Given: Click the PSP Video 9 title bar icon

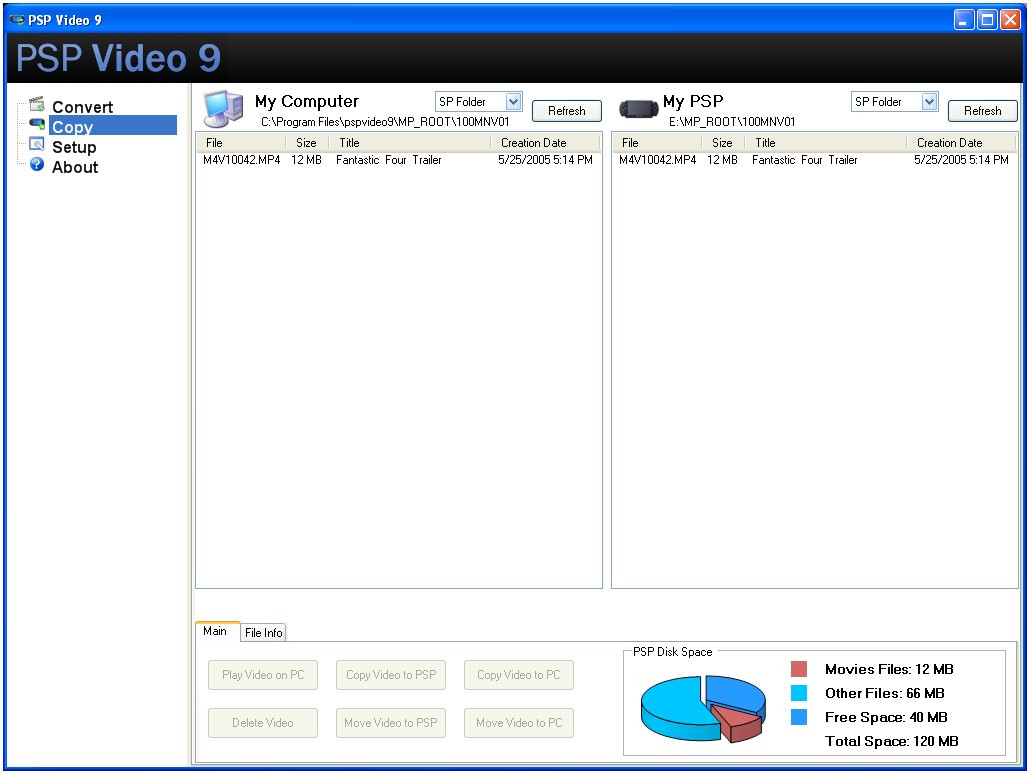Looking at the screenshot, I should (16, 20).
